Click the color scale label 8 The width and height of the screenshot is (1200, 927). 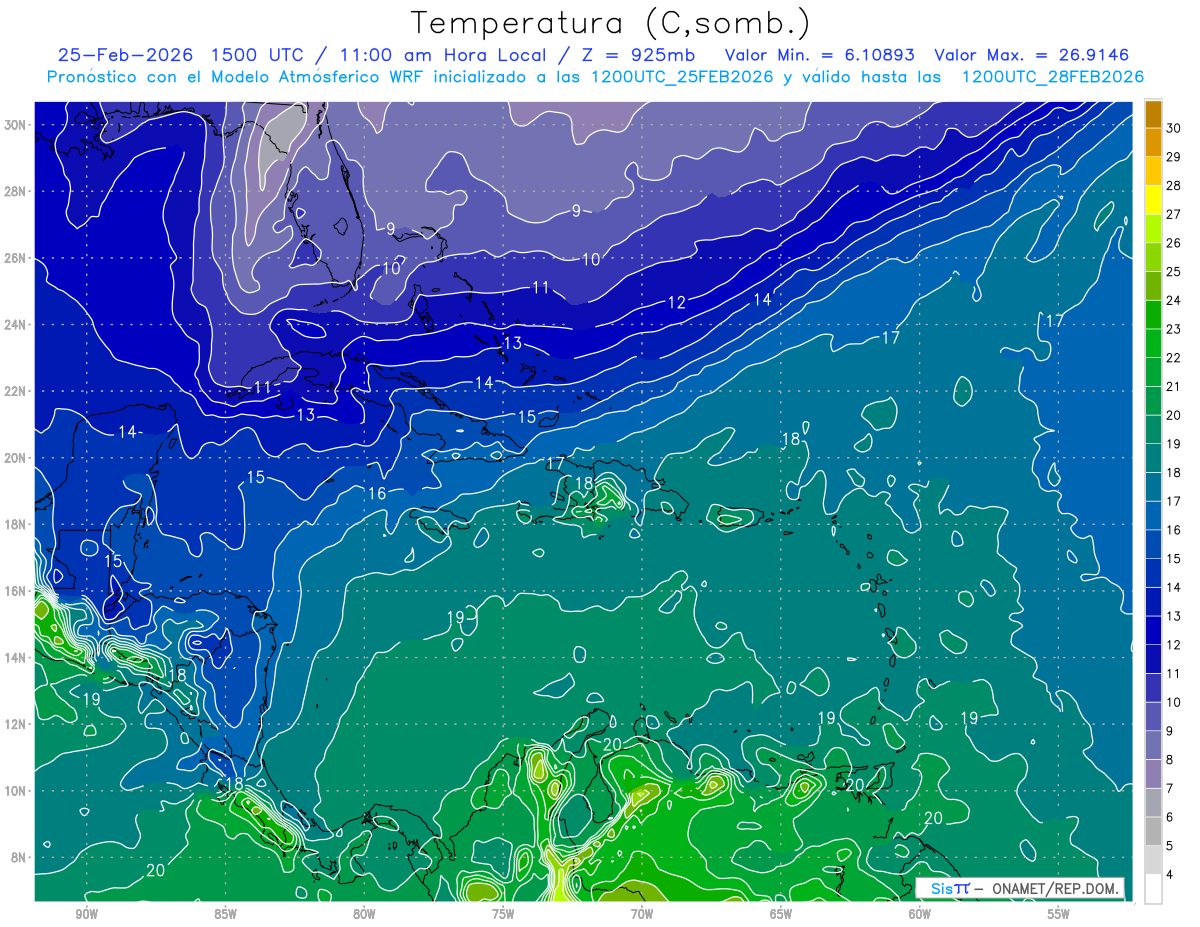1170,760
